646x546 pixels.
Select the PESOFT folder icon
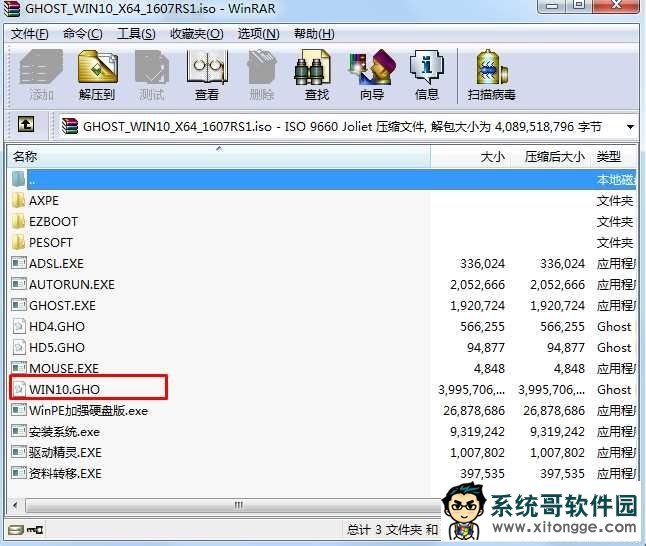coord(19,243)
